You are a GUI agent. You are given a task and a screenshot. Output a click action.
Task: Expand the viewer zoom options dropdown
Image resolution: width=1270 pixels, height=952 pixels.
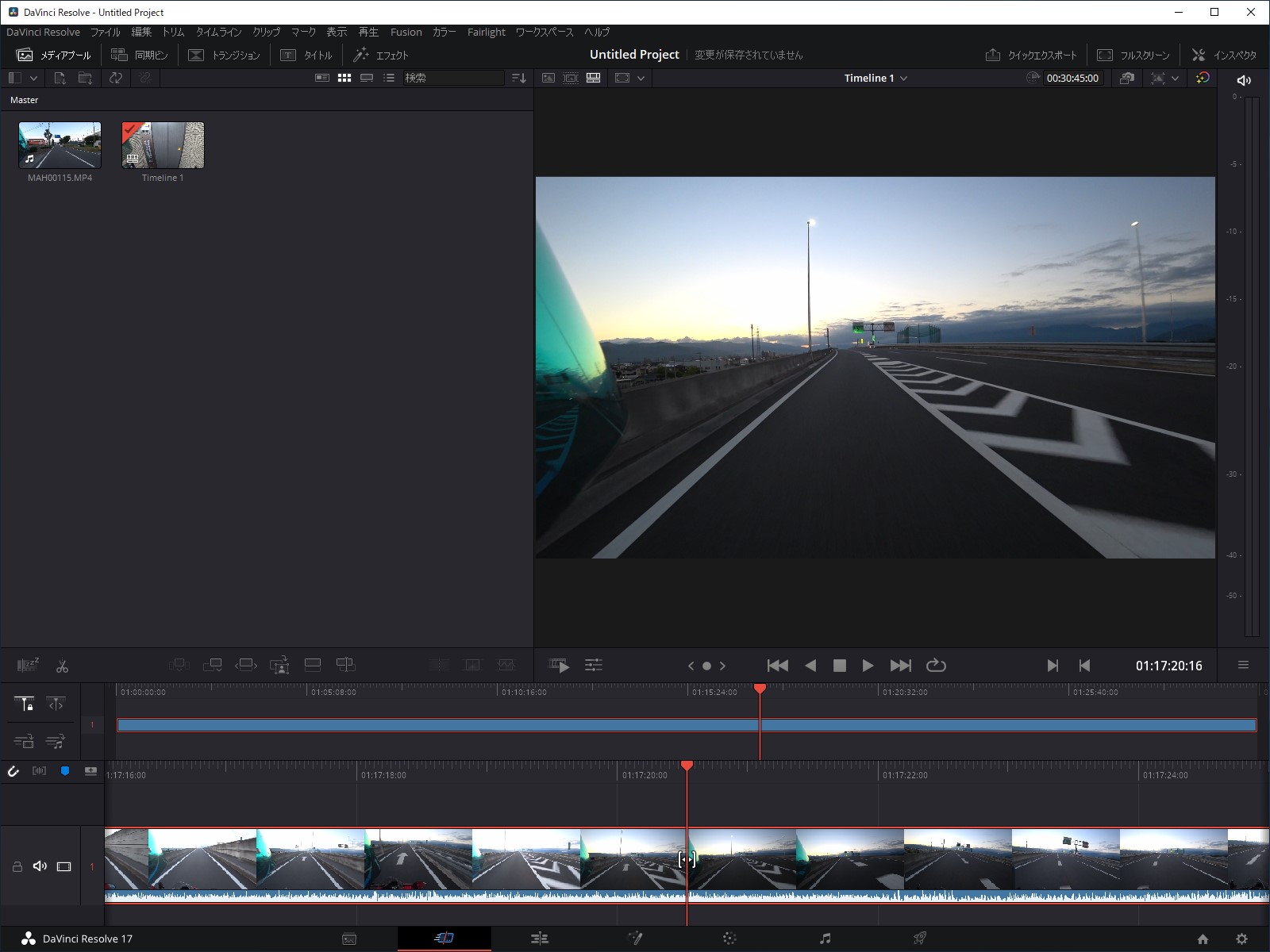(x=640, y=78)
